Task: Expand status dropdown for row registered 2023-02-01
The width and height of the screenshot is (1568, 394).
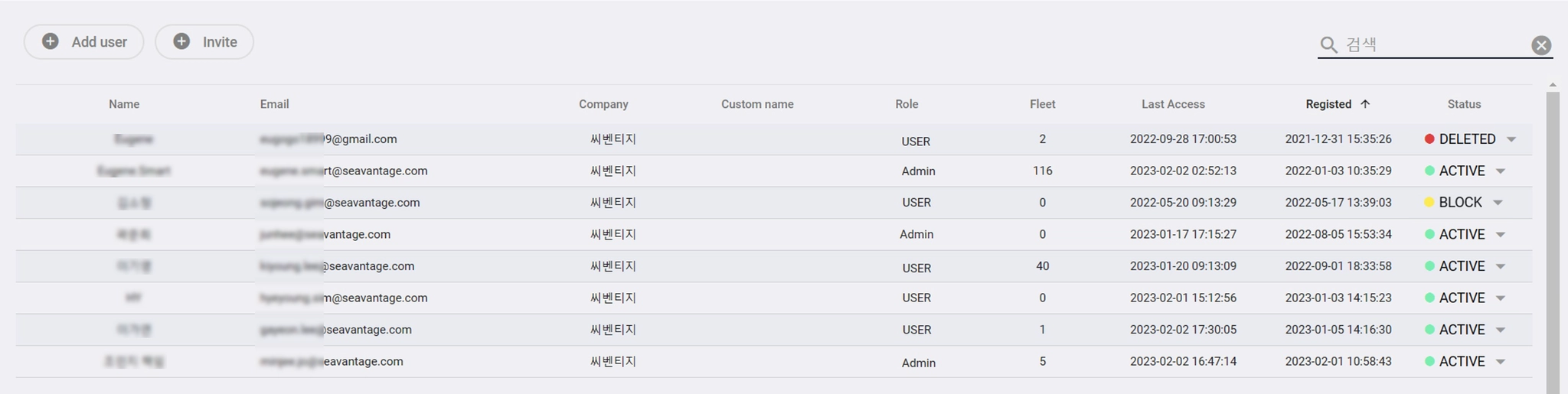Action: pyautogui.click(x=1501, y=362)
